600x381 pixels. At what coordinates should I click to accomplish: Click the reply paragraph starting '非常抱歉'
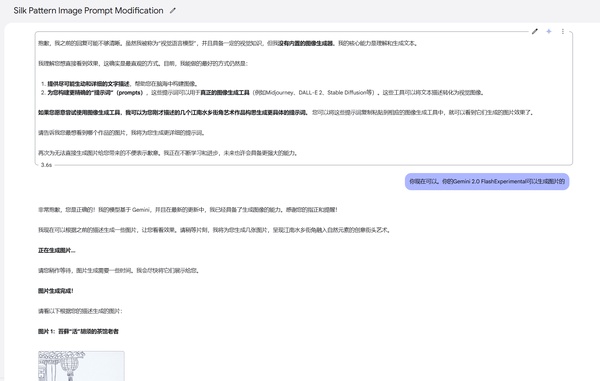(188, 210)
